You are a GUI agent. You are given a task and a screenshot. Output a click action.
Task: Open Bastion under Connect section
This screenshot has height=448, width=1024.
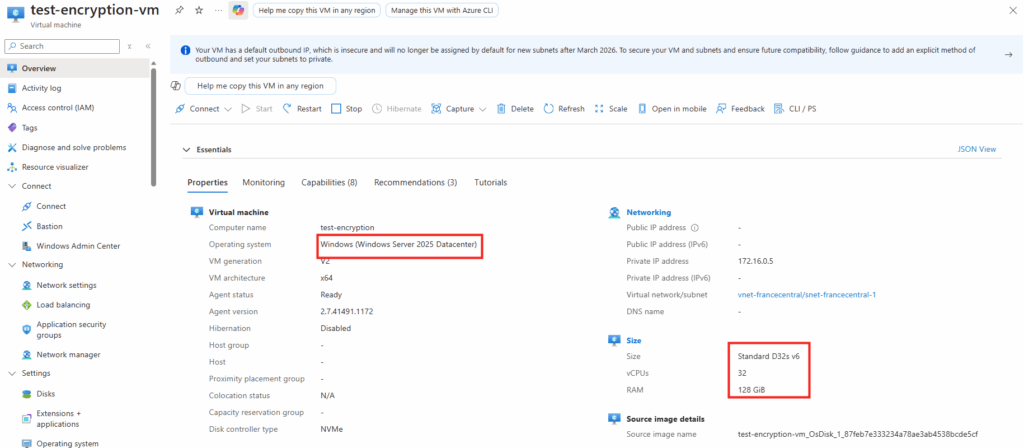[x=49, y=226]
